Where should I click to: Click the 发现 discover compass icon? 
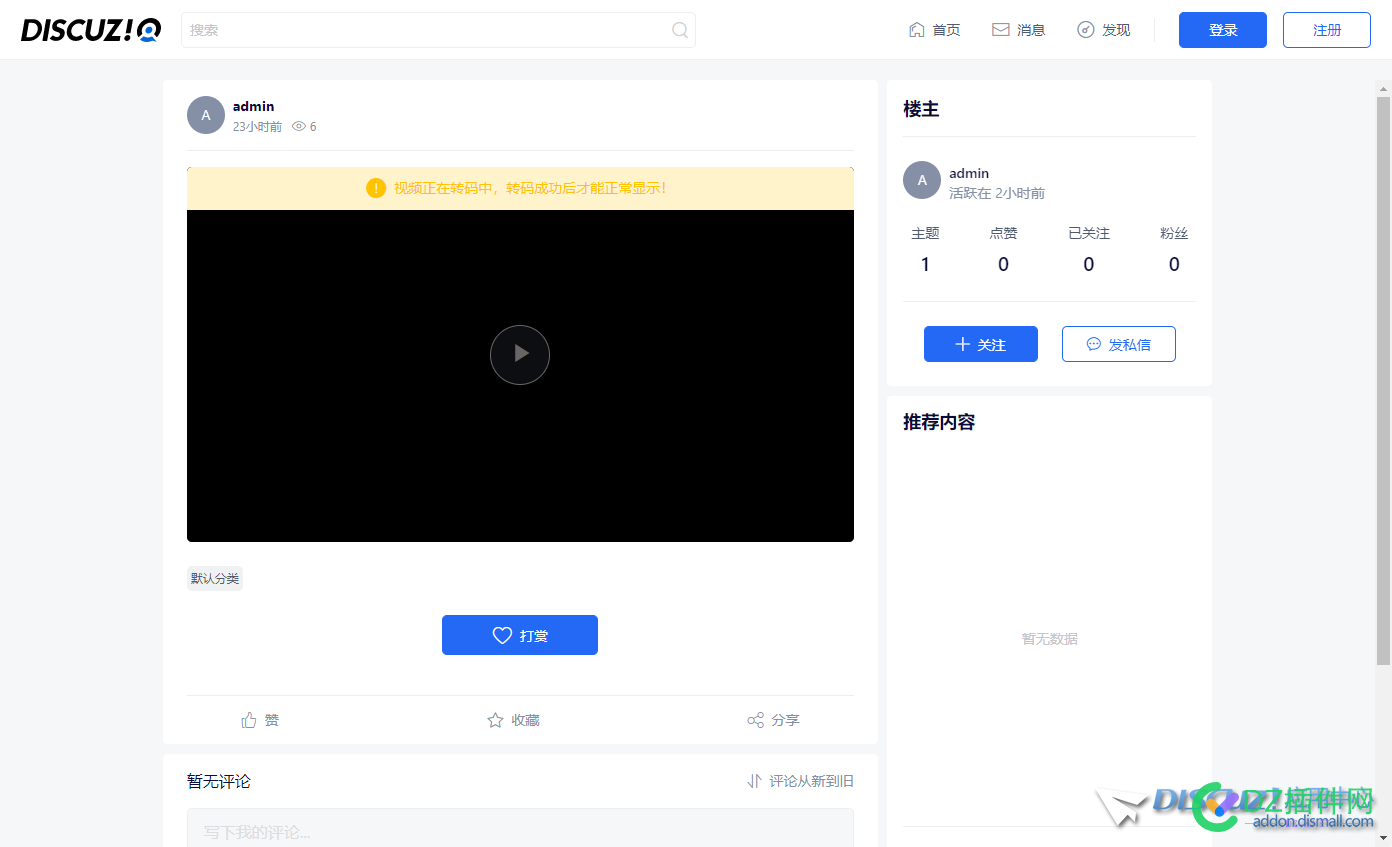1086,29
